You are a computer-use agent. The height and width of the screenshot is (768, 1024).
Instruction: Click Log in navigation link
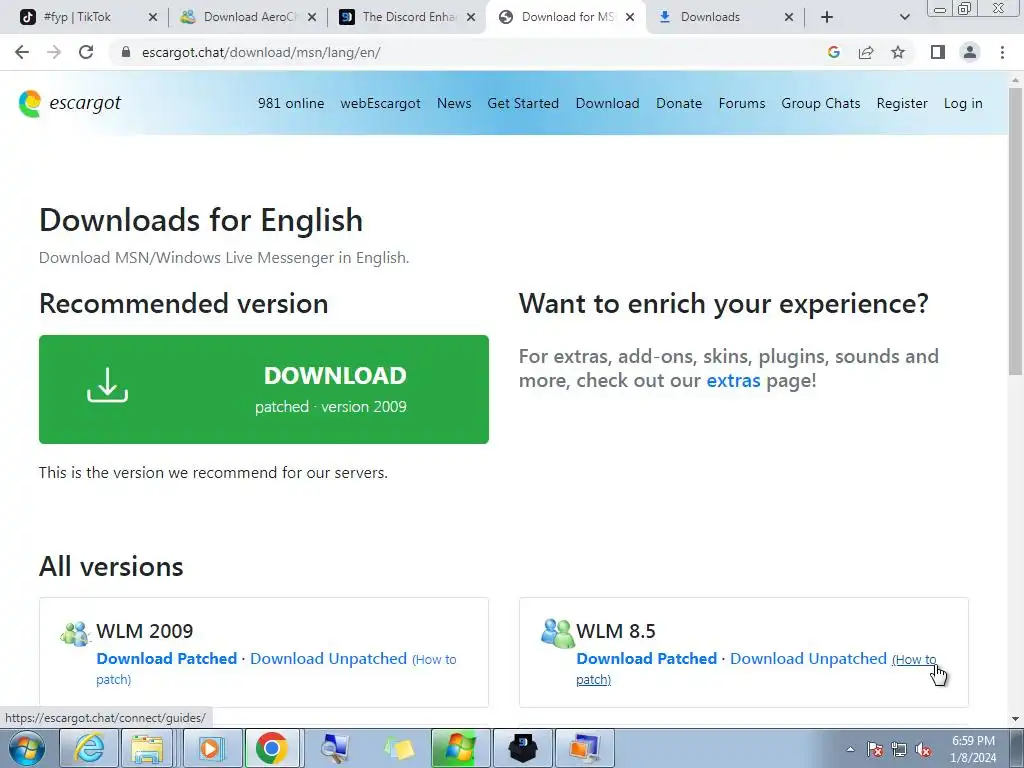[x=963, y=103]
